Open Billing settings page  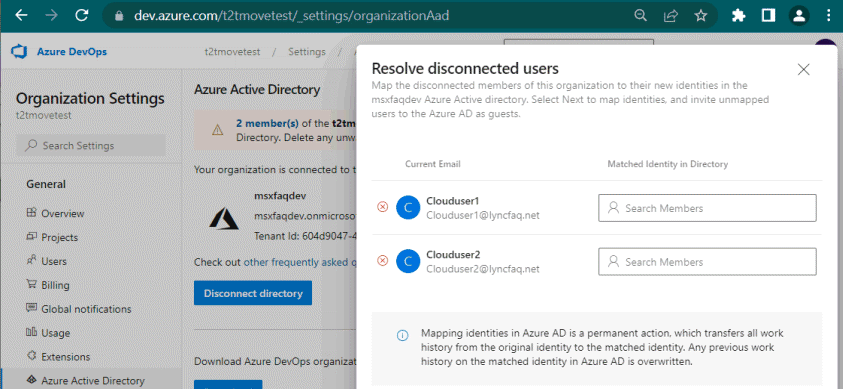(48, 285)
